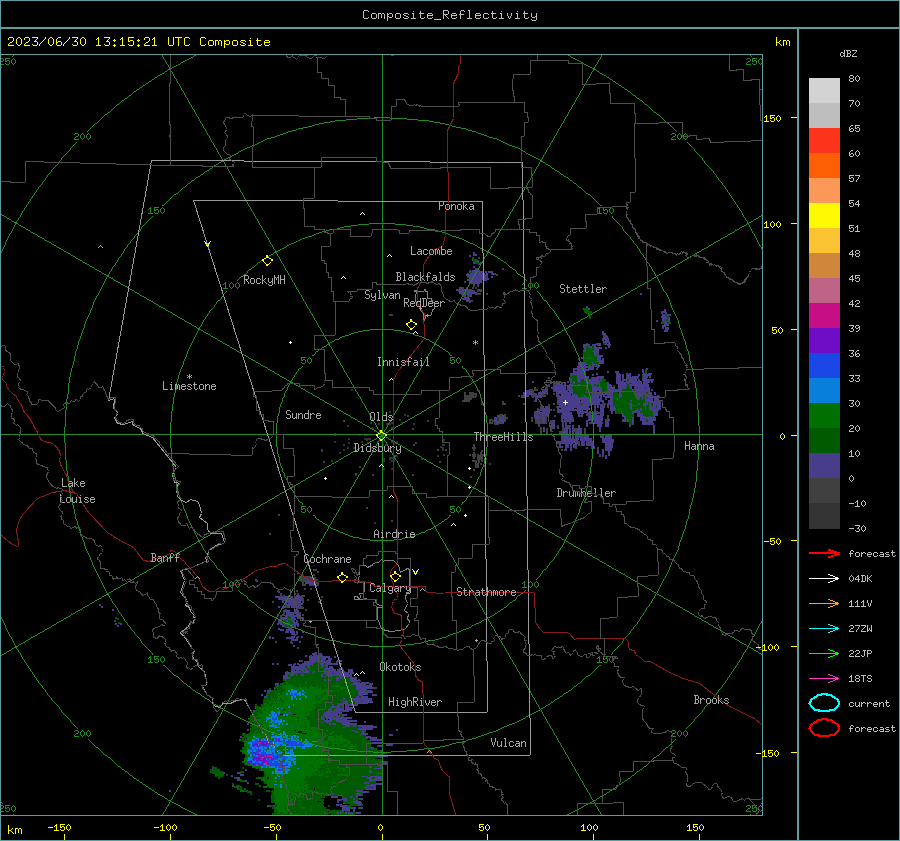Screen dimensions: 900x841
Task: Click the Innisfail map label
Action: tap(403, 362)
